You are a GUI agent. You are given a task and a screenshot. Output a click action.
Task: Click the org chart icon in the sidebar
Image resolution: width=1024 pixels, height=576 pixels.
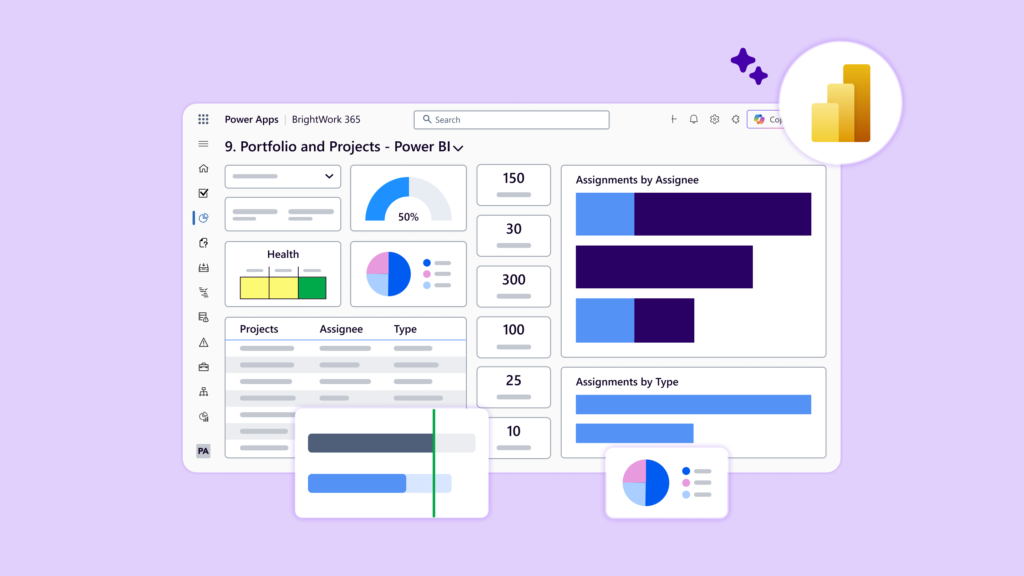pyautogui.click(x=203, y=390)
